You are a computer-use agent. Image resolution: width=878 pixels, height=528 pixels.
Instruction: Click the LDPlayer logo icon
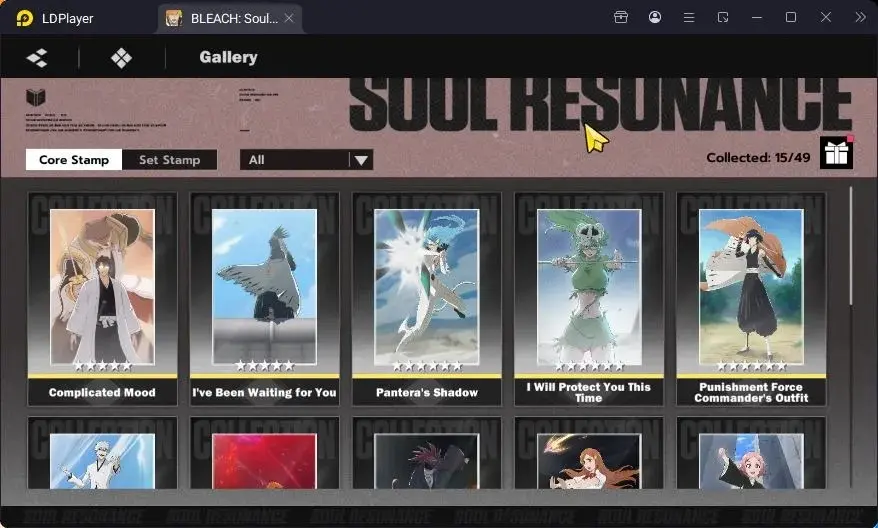pyautogui.click(x=24, y=18)
